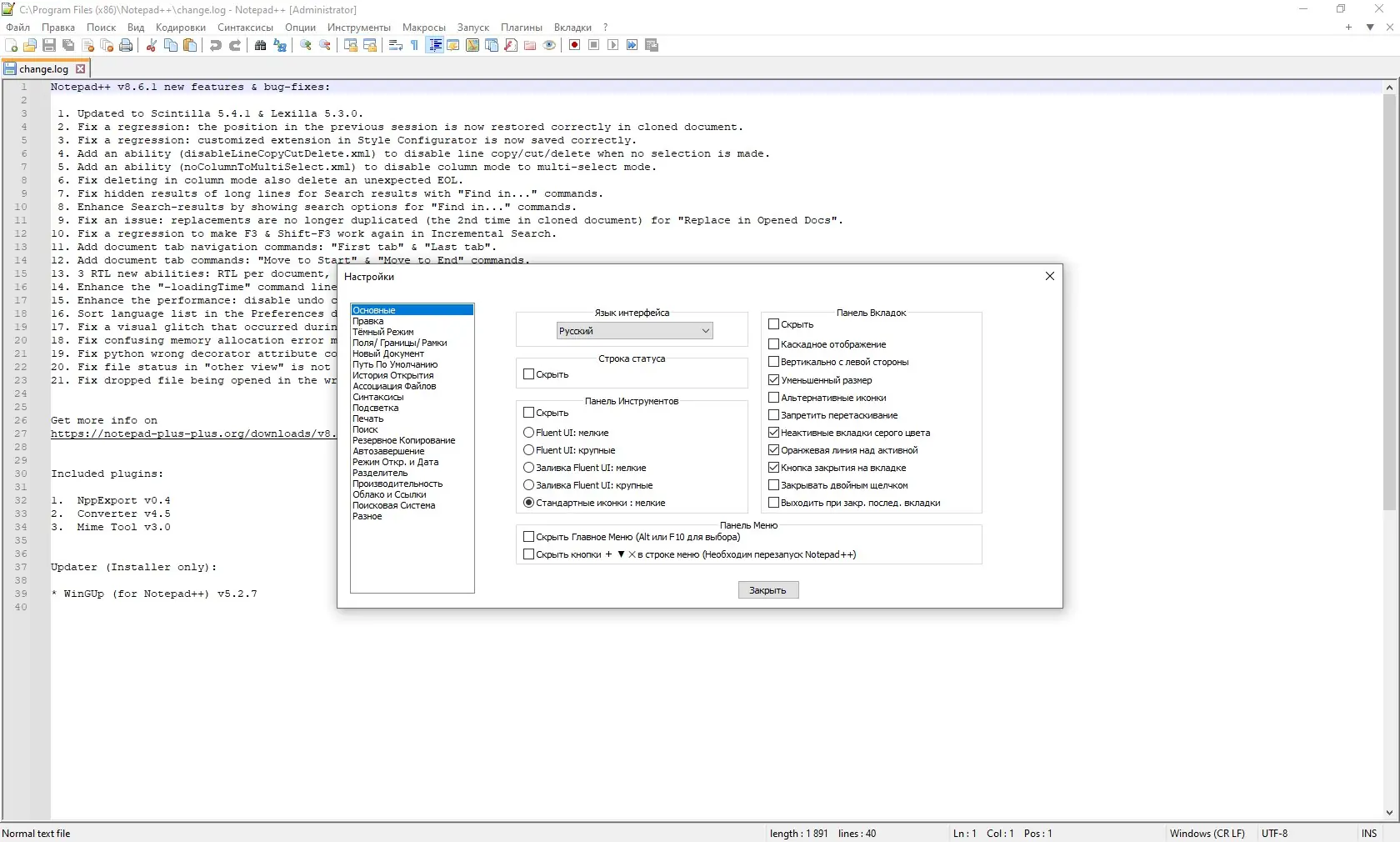Toggle word wrap toolbar icon
Image resolution: width=1400 pixels, height=842 pixels.
click(396, 45)
